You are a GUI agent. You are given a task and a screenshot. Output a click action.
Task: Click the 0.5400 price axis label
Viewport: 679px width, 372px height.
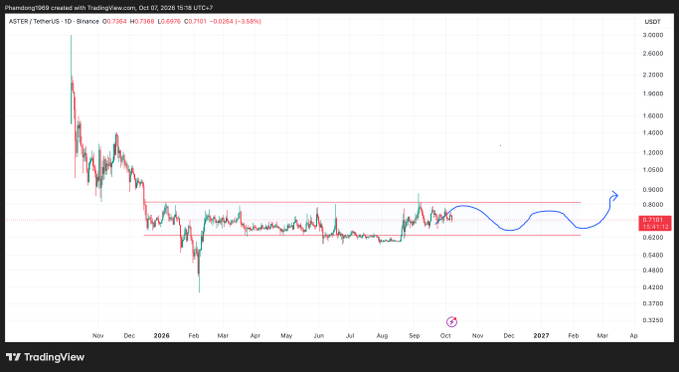tap(653, 255)
